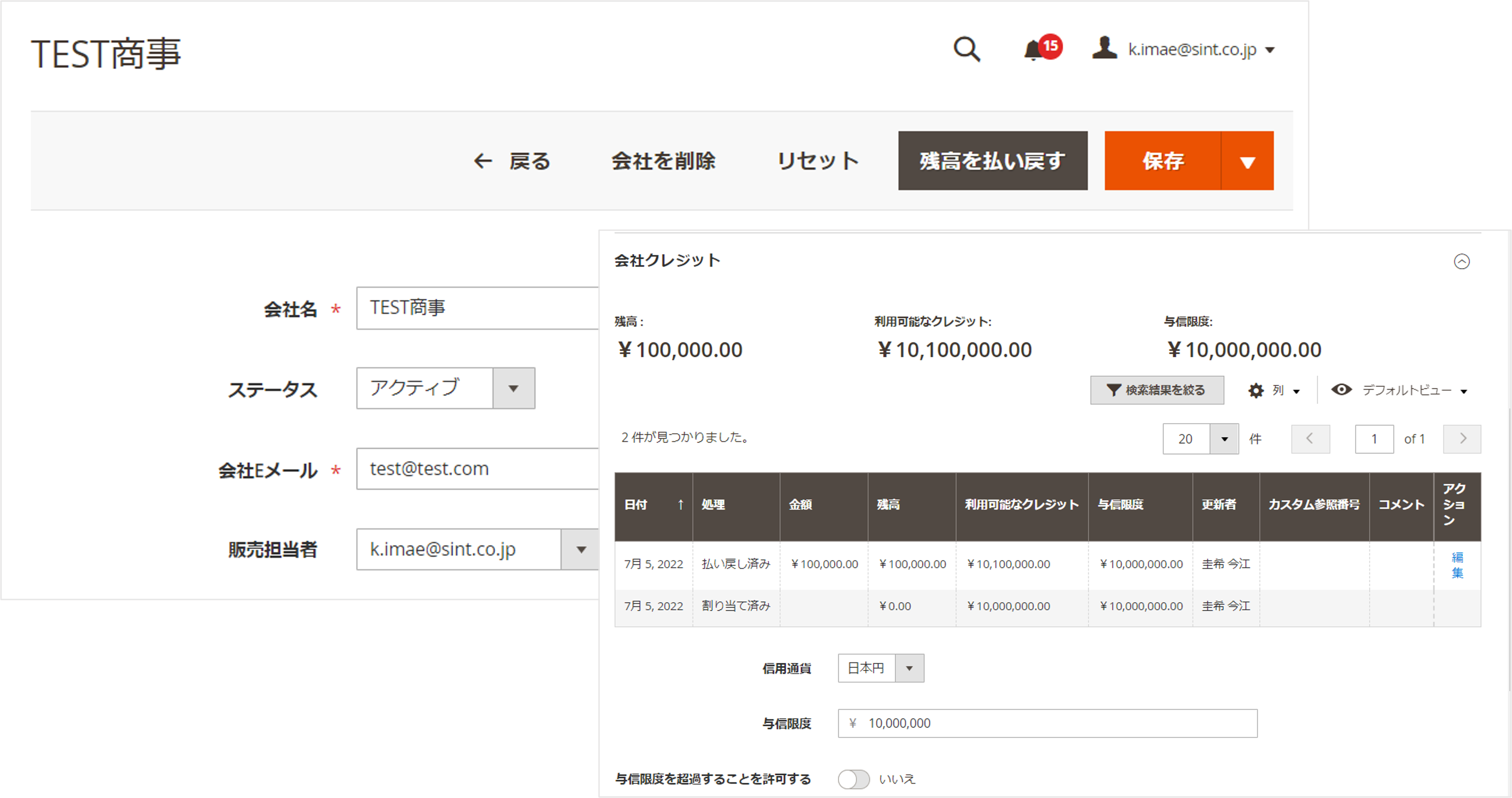
Task: Click the 残高を払い戻す button
Action: tap(992, 161)
